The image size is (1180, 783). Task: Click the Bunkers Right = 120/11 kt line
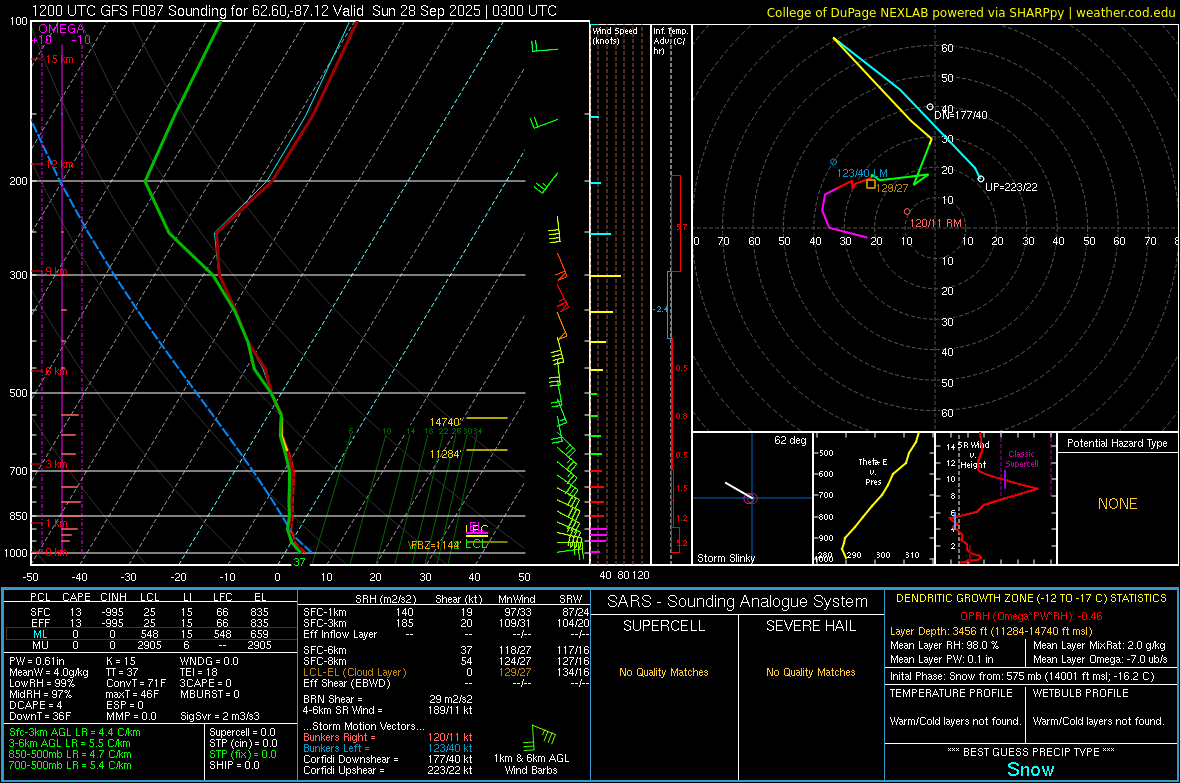point(388,737)
